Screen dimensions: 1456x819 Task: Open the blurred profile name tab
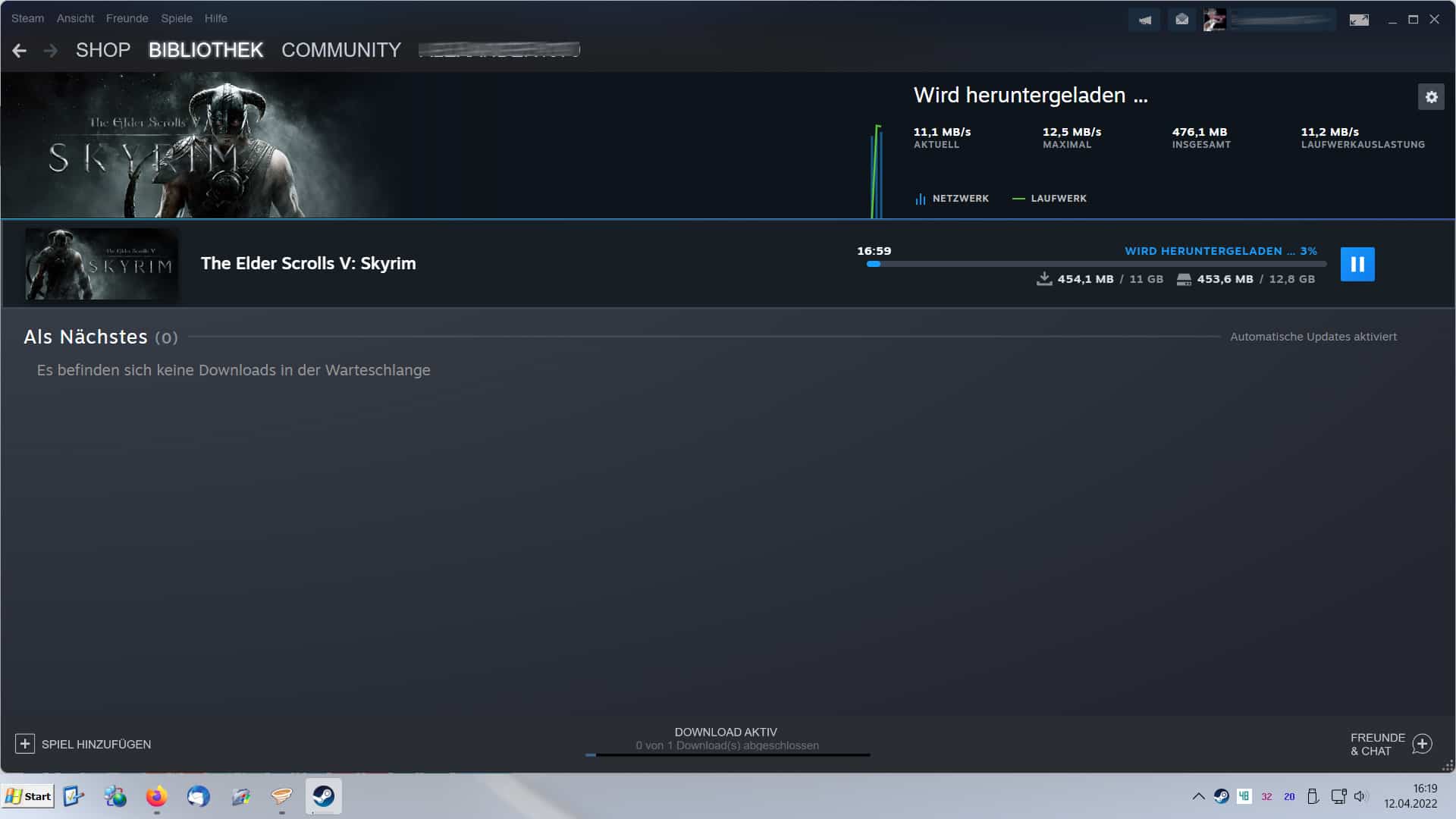pos(499,50)
